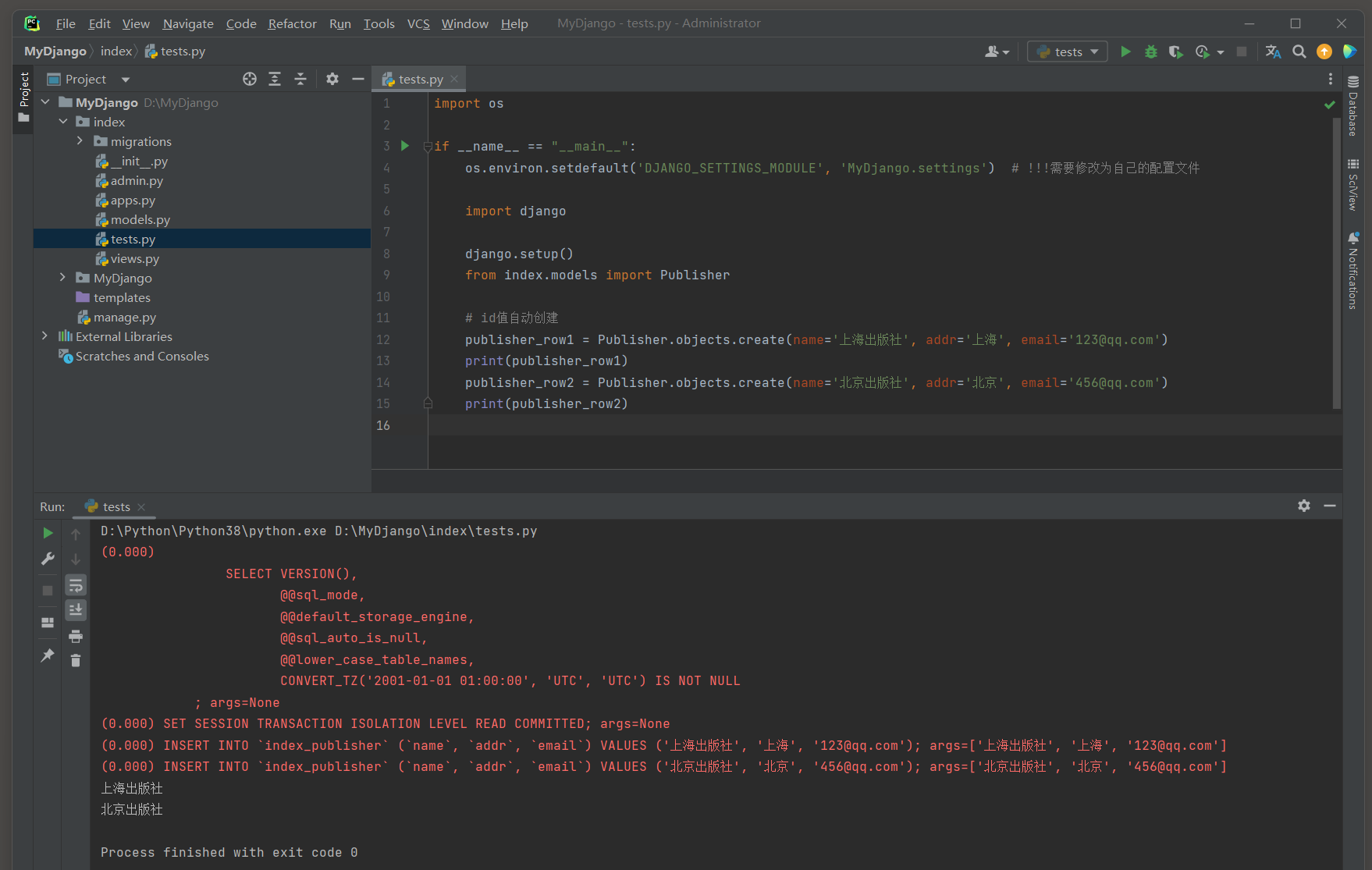The image size is (1372, 870).
Task: Run the main block from the gutter arrow
Action: point(405,146)
